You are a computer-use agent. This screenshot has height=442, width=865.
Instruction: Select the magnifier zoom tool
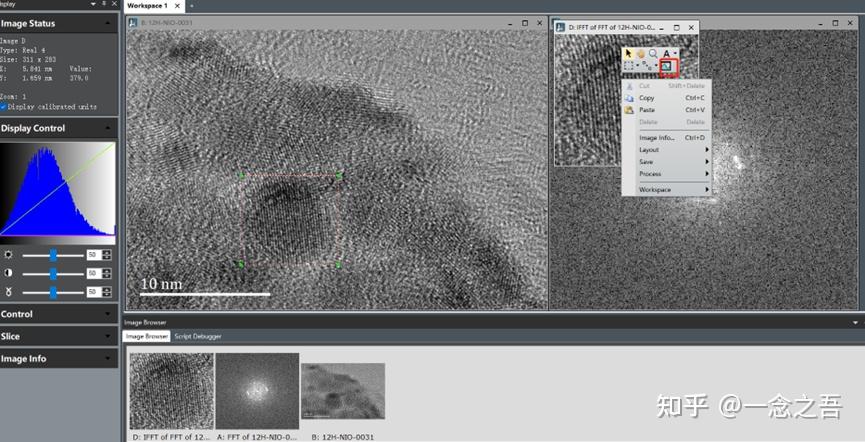[x=653, y=53]
